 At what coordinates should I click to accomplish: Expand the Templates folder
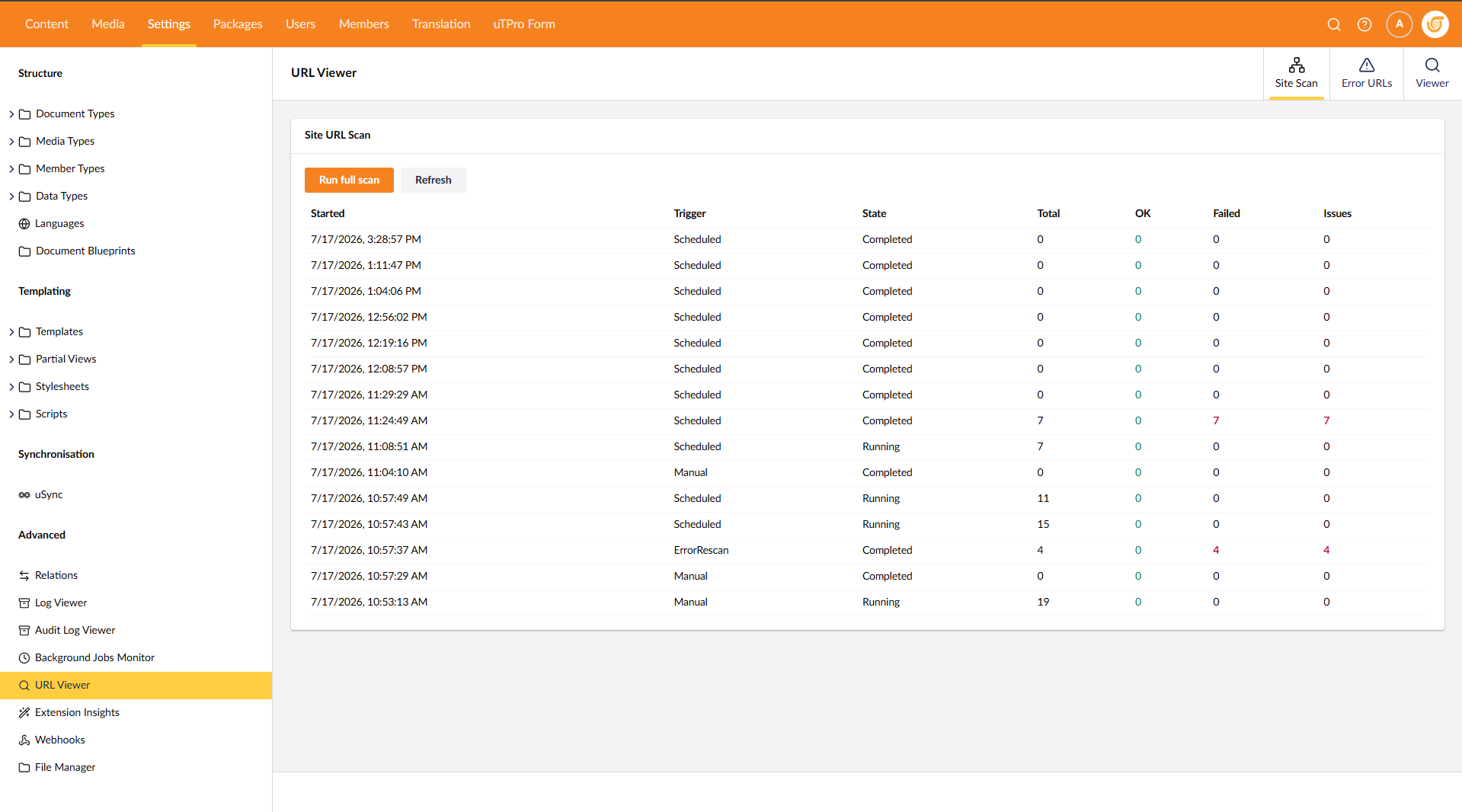(x=11, y=332)
